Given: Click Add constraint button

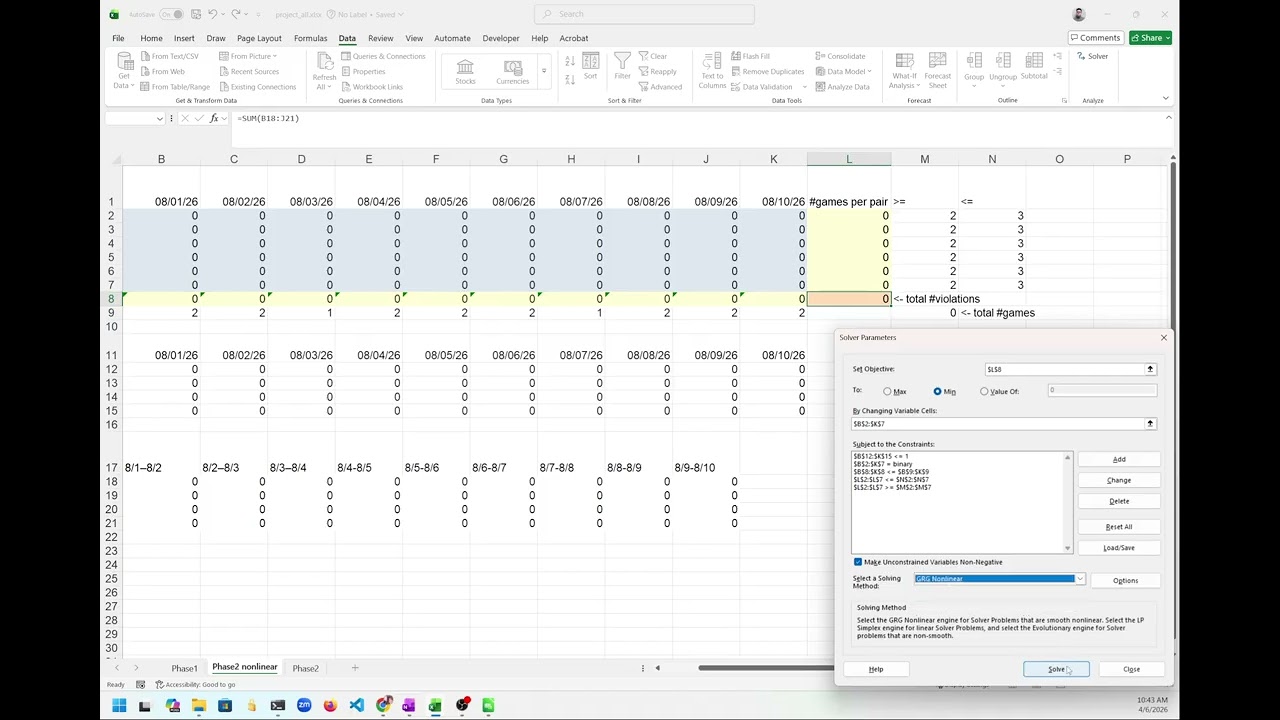Looking at the screenshot, I should (x=1119, y=459).
